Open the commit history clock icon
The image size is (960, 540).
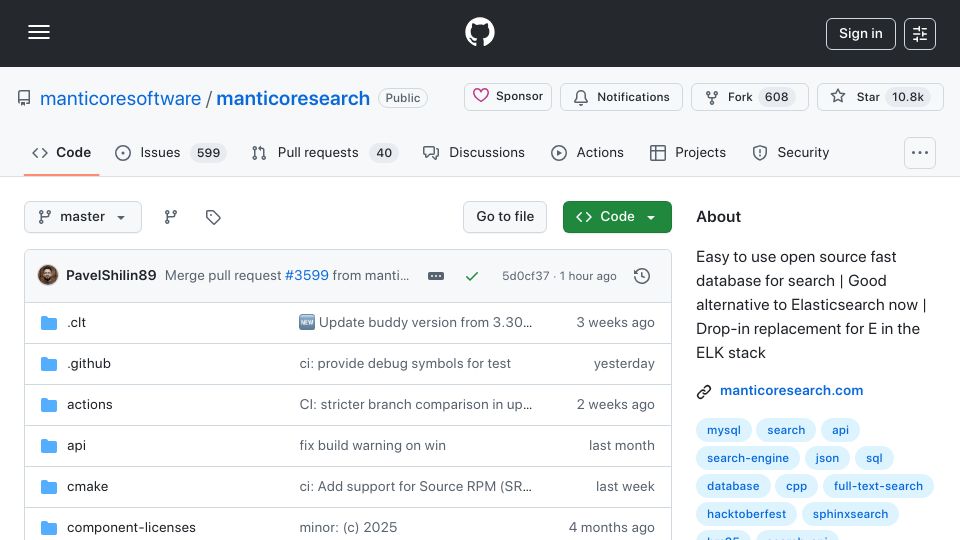click(642, 276)
